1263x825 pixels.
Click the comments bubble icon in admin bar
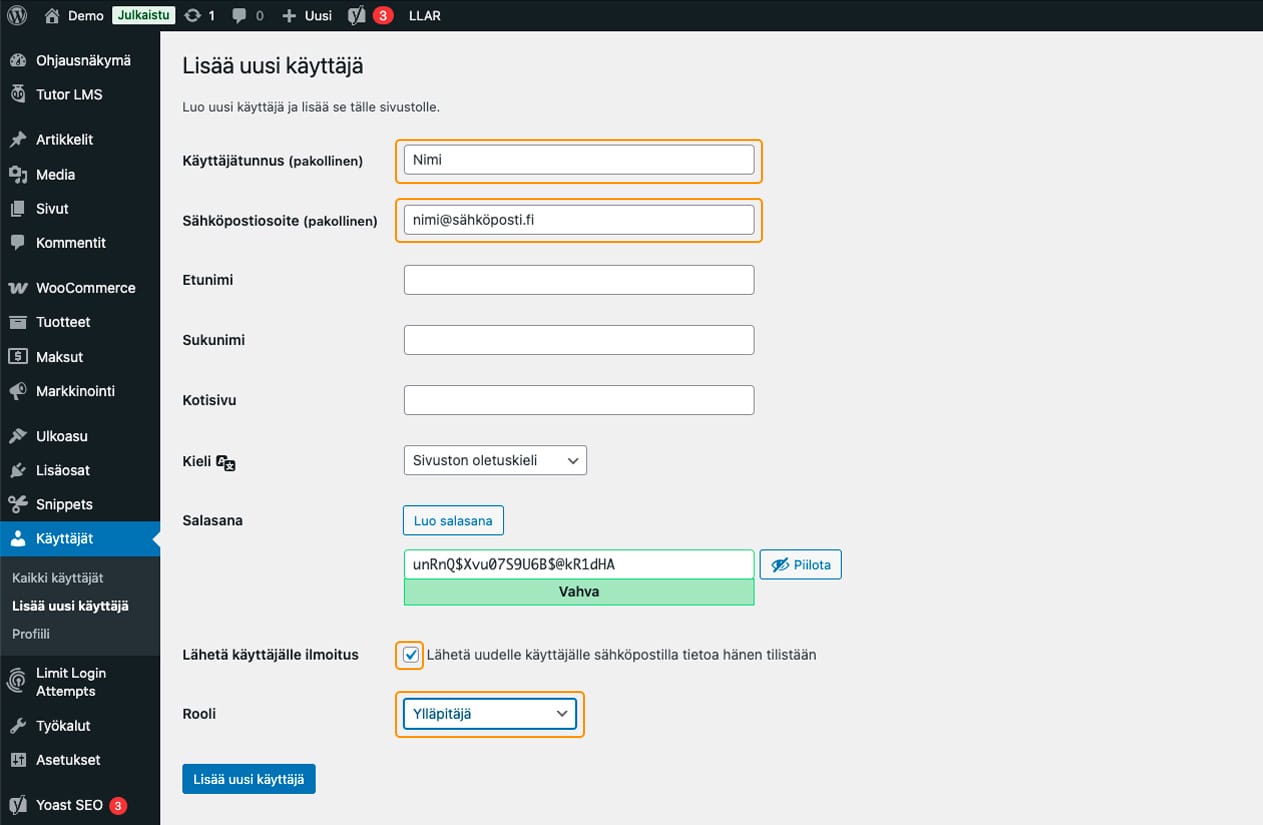[x=240, y=16]
